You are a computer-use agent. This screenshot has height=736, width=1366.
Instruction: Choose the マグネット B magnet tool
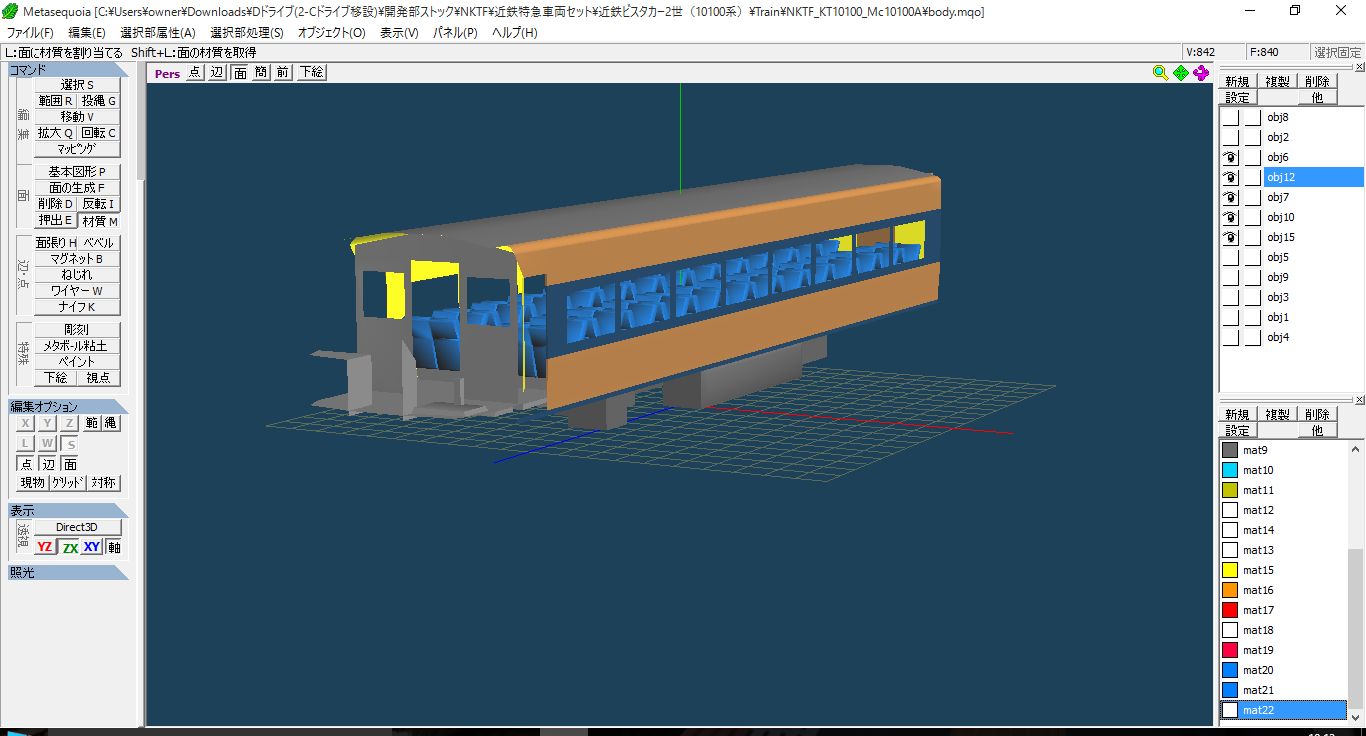coord(77,259)
